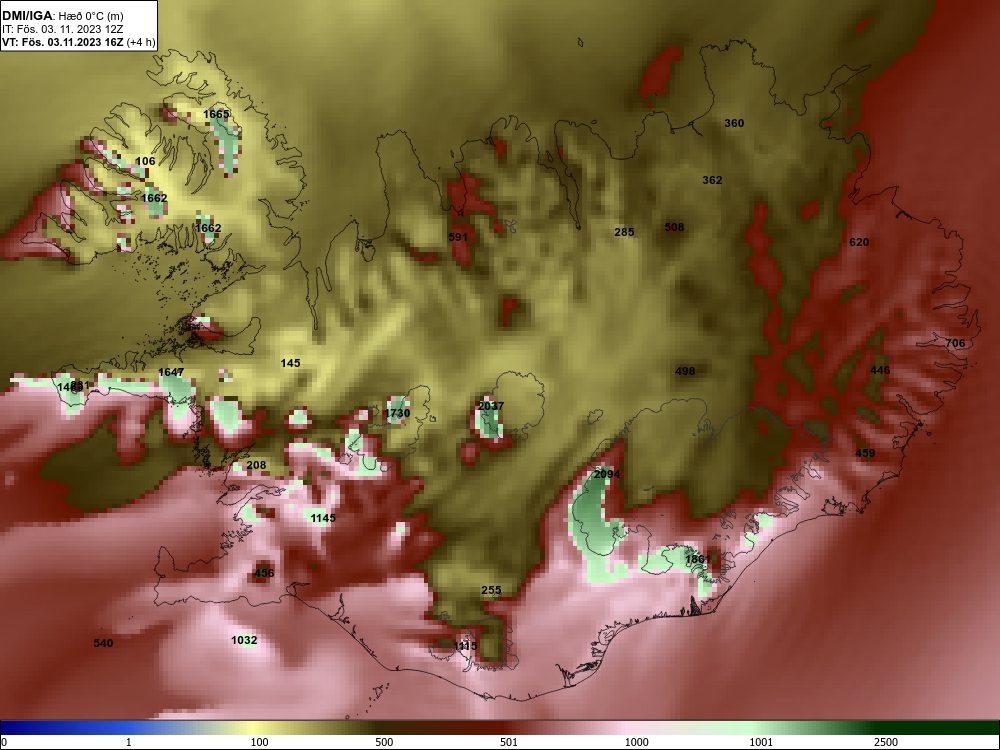Image resolution: width=1000 pixels, height=750 pixels.
Task: Click the 208 height value on the map
Action: tap(256, 465)
